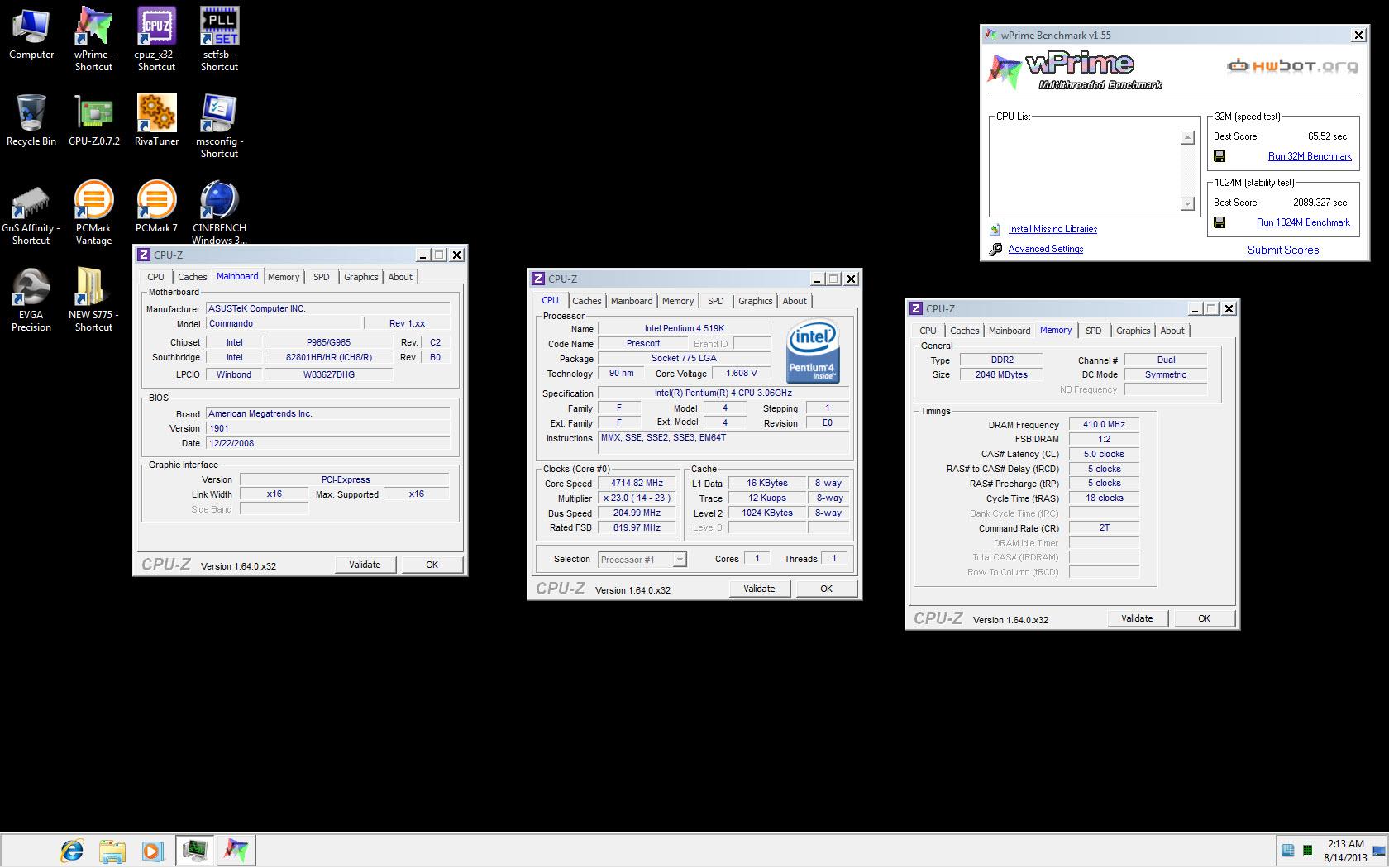Click the Name field Intel Pentium 4 519K
The height and width of the screenshot is (868, 1389).
685,329
